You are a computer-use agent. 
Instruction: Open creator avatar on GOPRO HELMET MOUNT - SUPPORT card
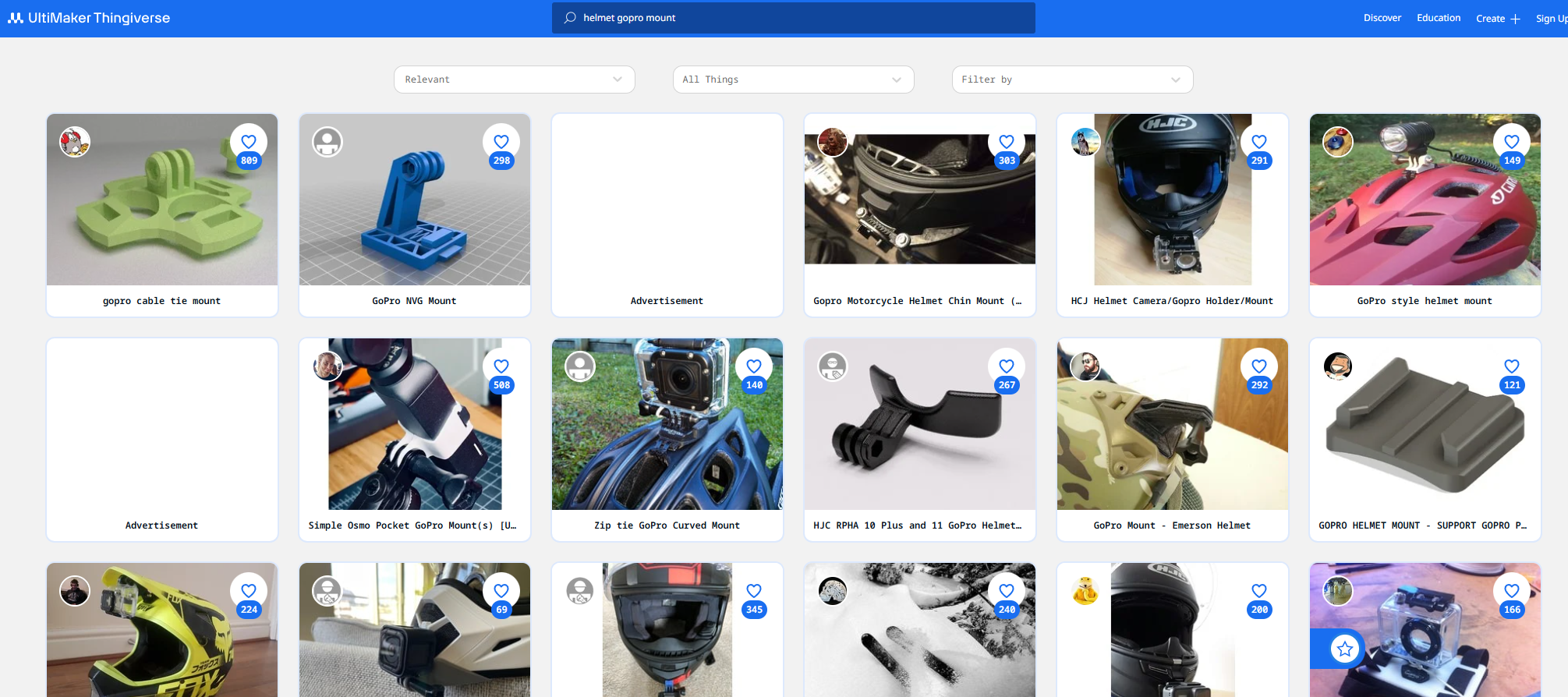coord(1338,366)
